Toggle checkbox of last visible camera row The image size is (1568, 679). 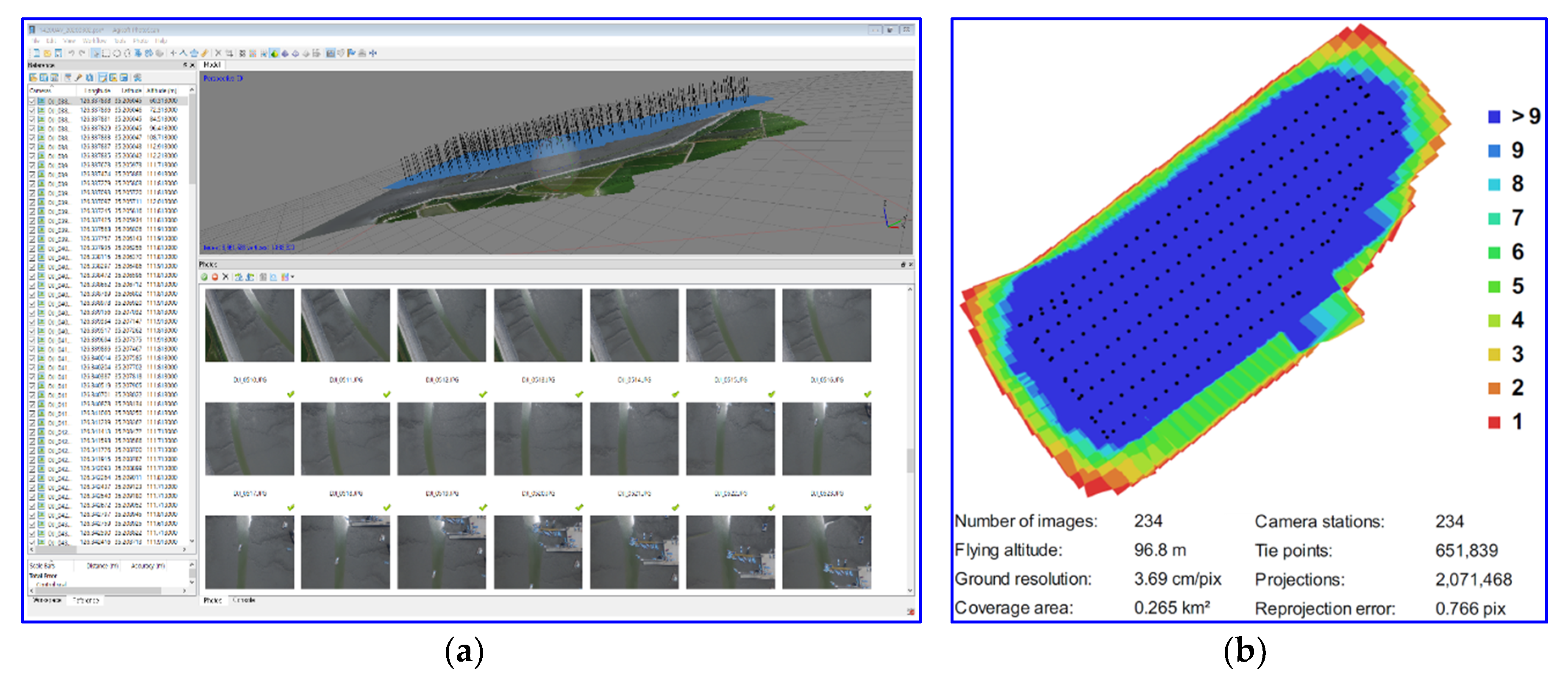pos(32,542)
